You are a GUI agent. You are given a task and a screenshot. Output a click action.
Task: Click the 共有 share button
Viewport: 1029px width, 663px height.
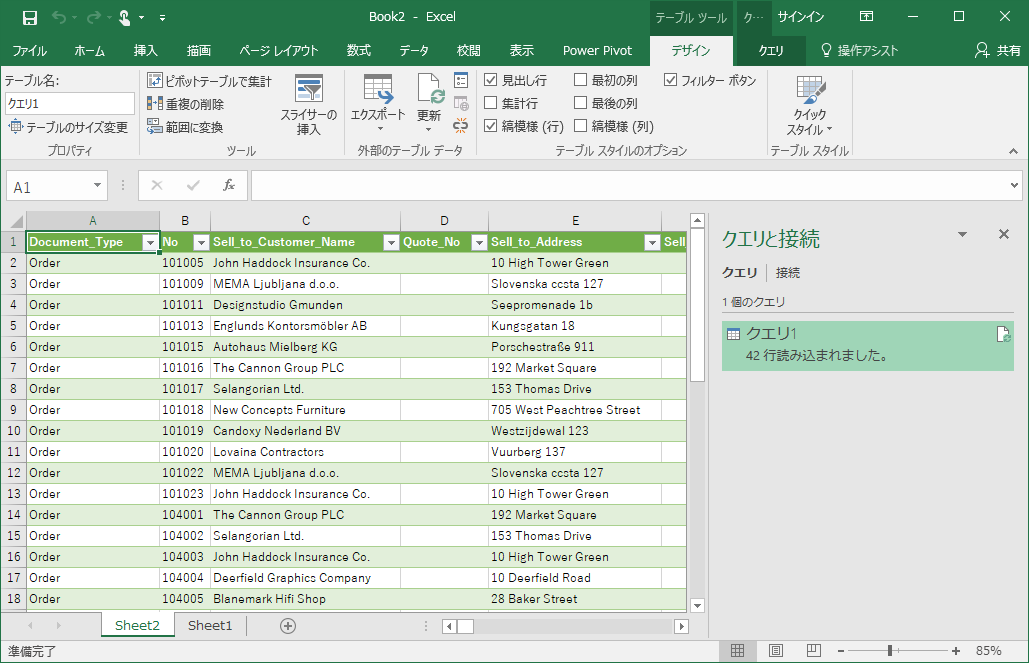click(x=998, y=51)
